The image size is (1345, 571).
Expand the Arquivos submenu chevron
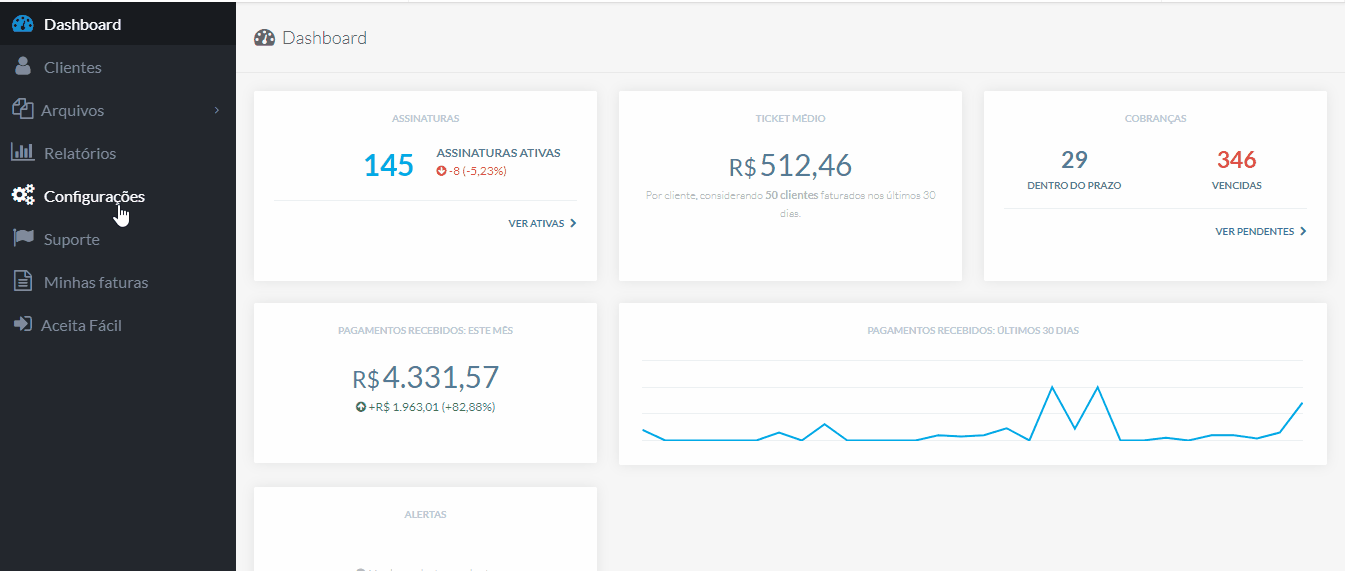[217, 110]
